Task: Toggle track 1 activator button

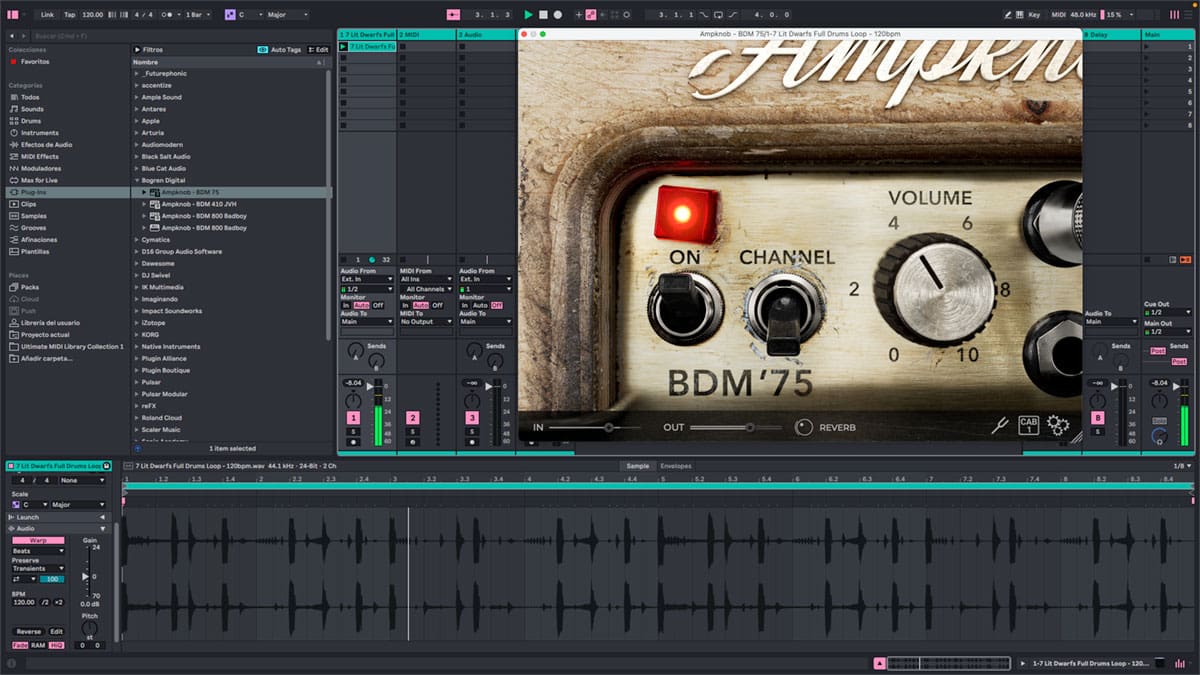Action: click(x=353, y=417)
